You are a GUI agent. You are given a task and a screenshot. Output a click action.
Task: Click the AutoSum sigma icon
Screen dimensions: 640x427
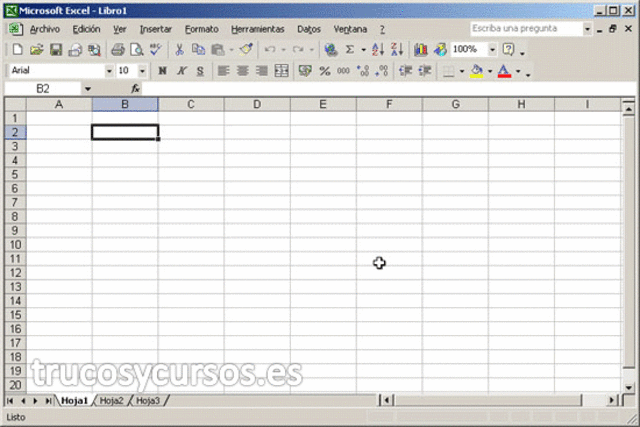[x=350, y=50]
